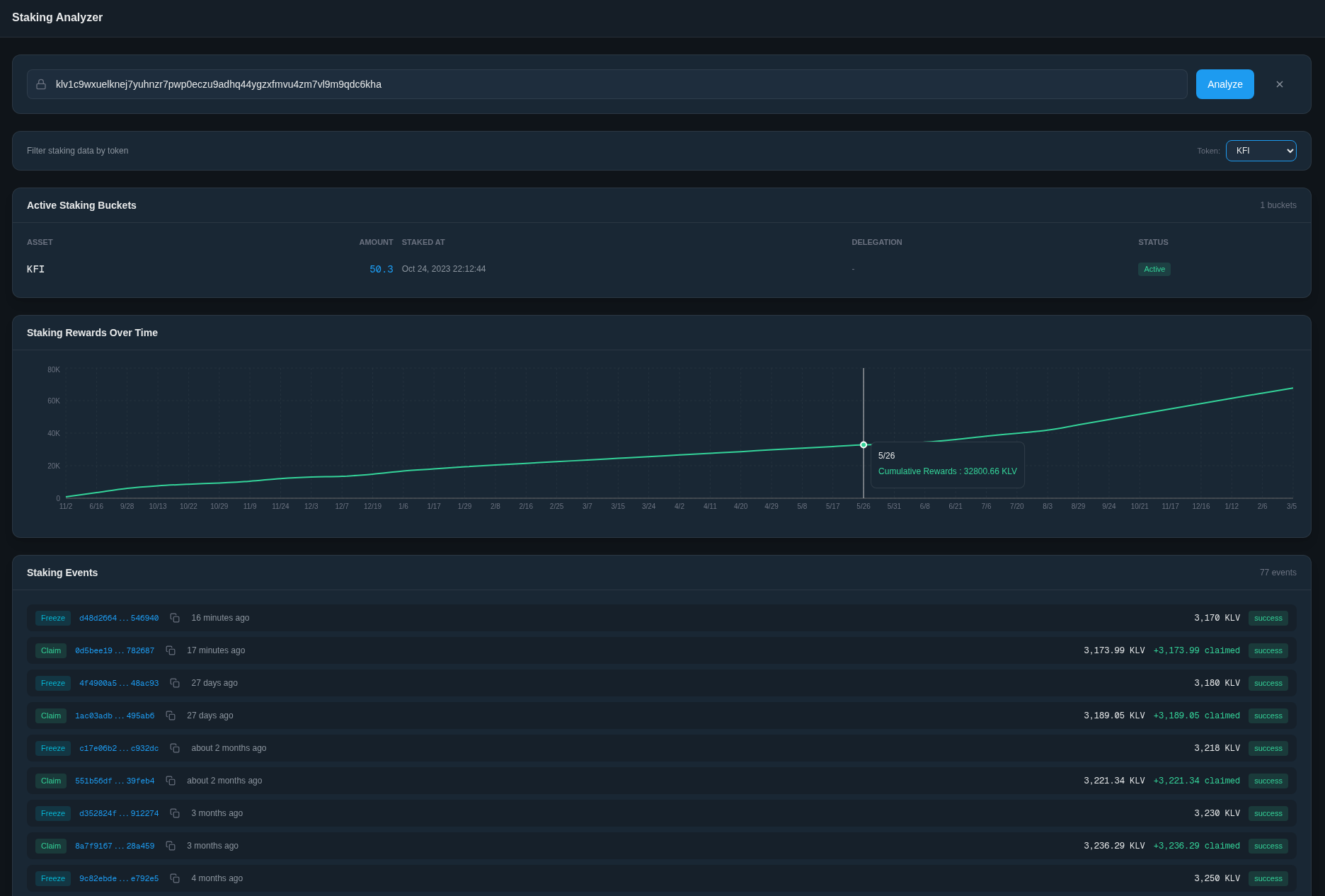Copy the 9c82ebde Freeze transaction hash

pos(175,878)
